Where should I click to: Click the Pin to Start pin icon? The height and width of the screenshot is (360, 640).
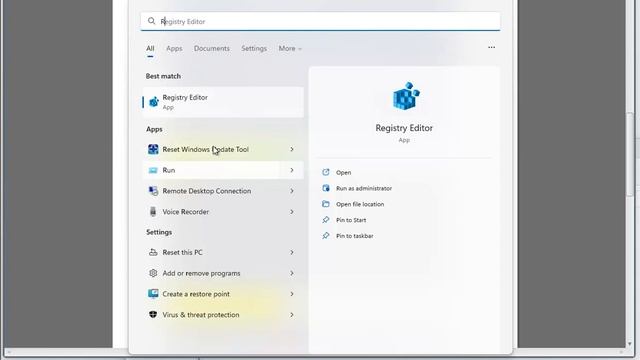pyautogui.click(x=326, y=220)
